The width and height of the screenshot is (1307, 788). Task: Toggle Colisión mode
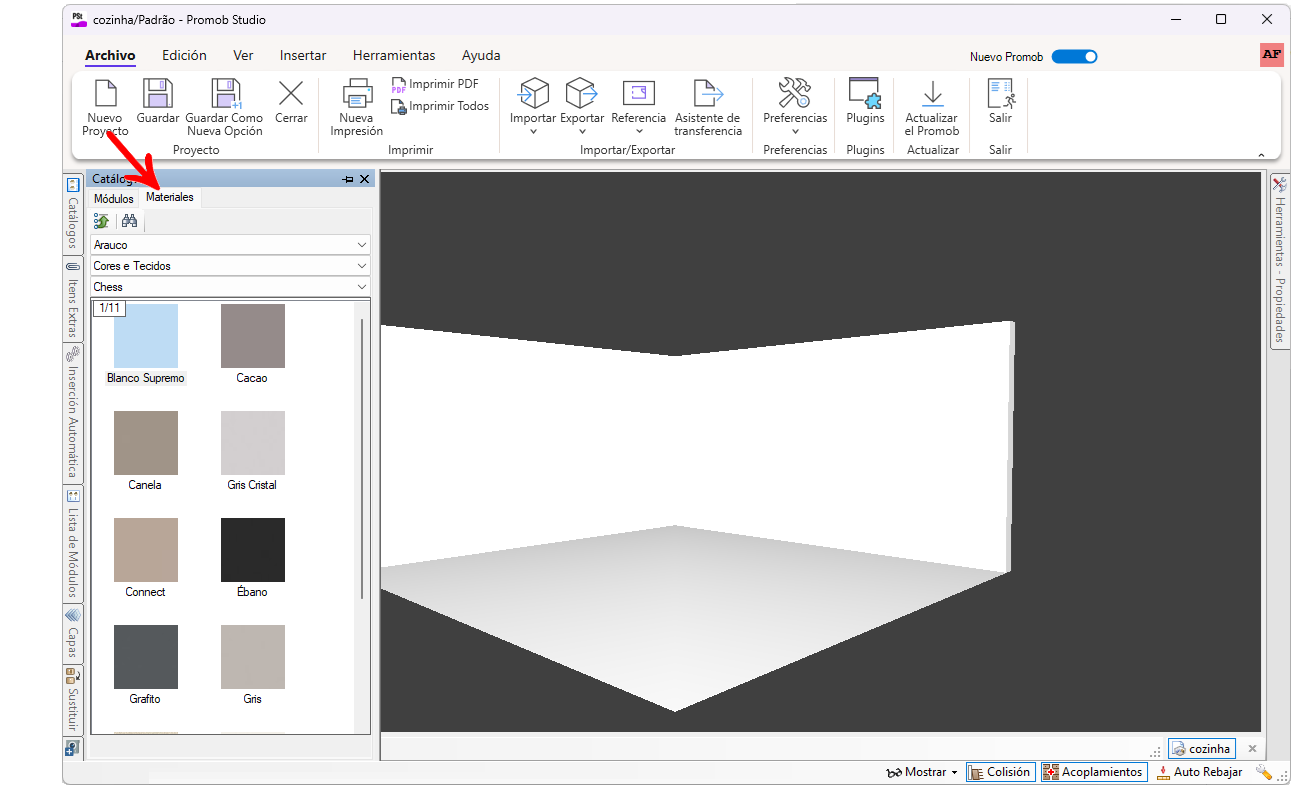[1001, 772]
